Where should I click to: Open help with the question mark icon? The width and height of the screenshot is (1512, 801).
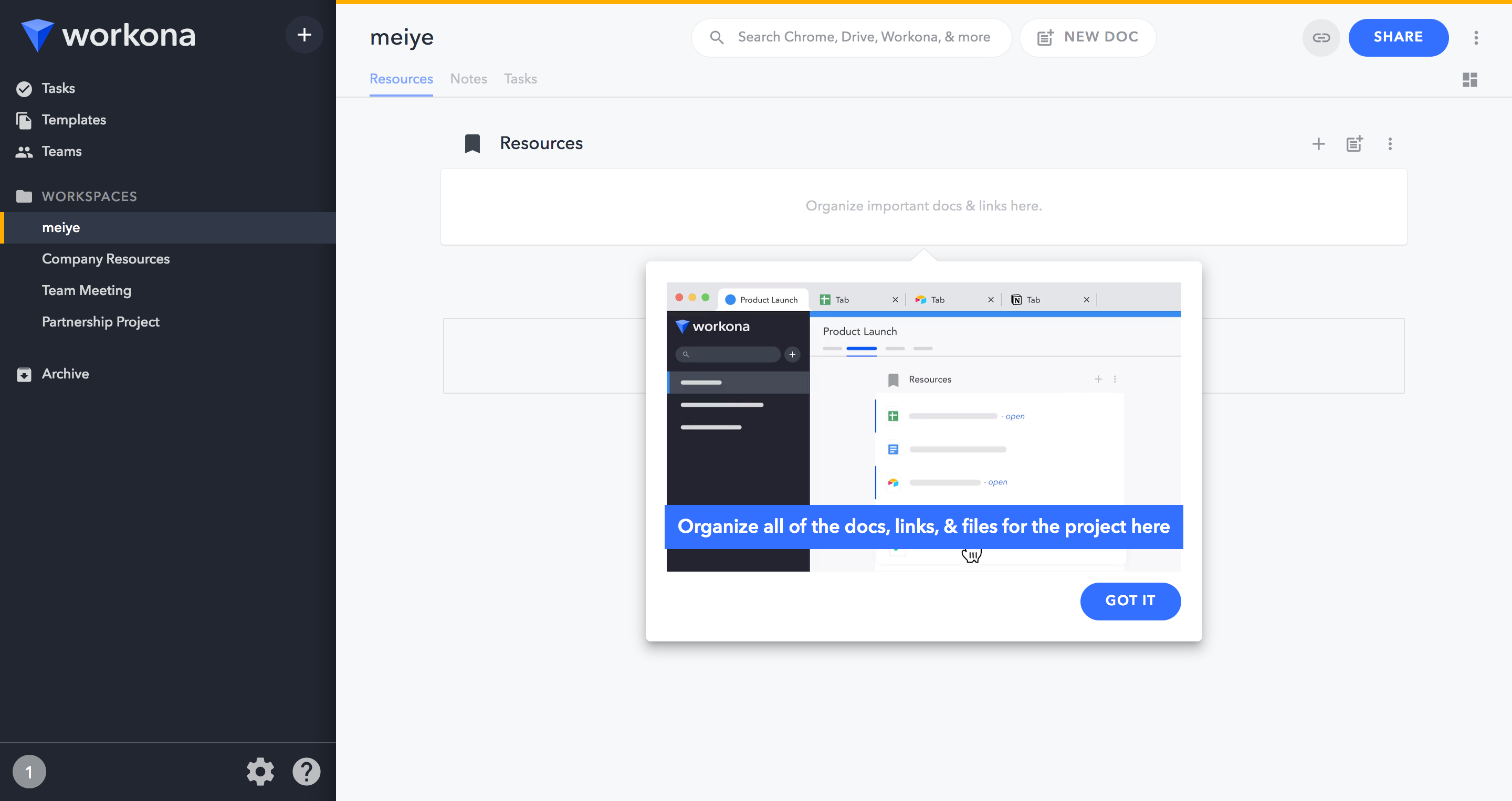[307, 772]
